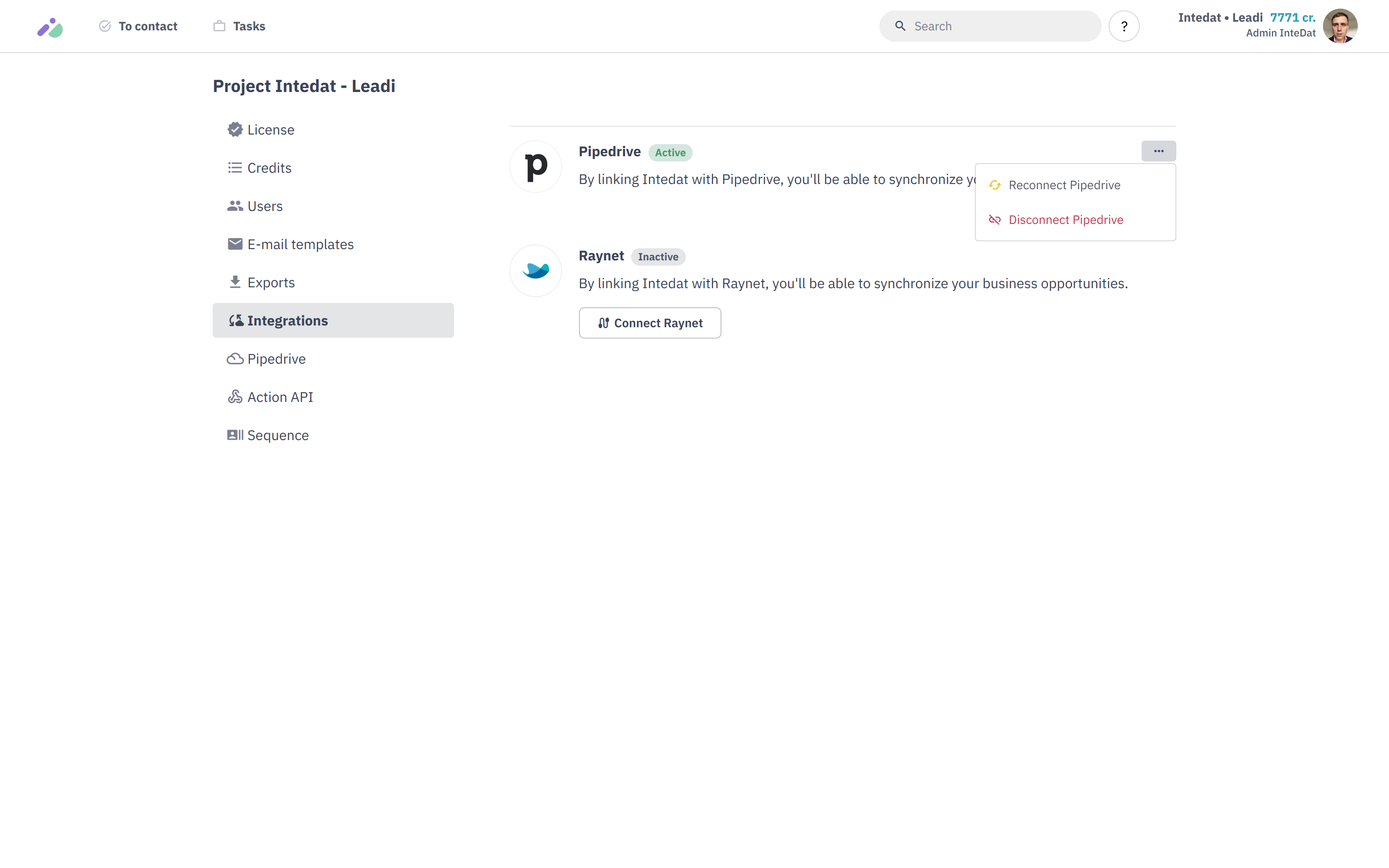Click the Sequence sidebar icon

(235, 434)
